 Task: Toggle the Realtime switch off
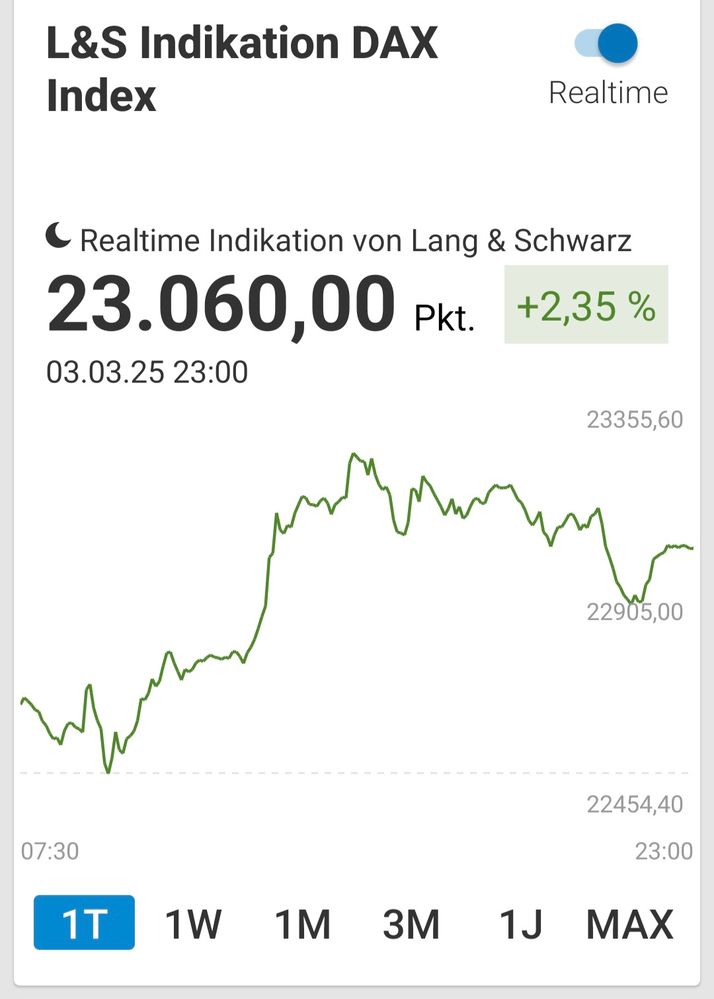(x=607, y=43)
